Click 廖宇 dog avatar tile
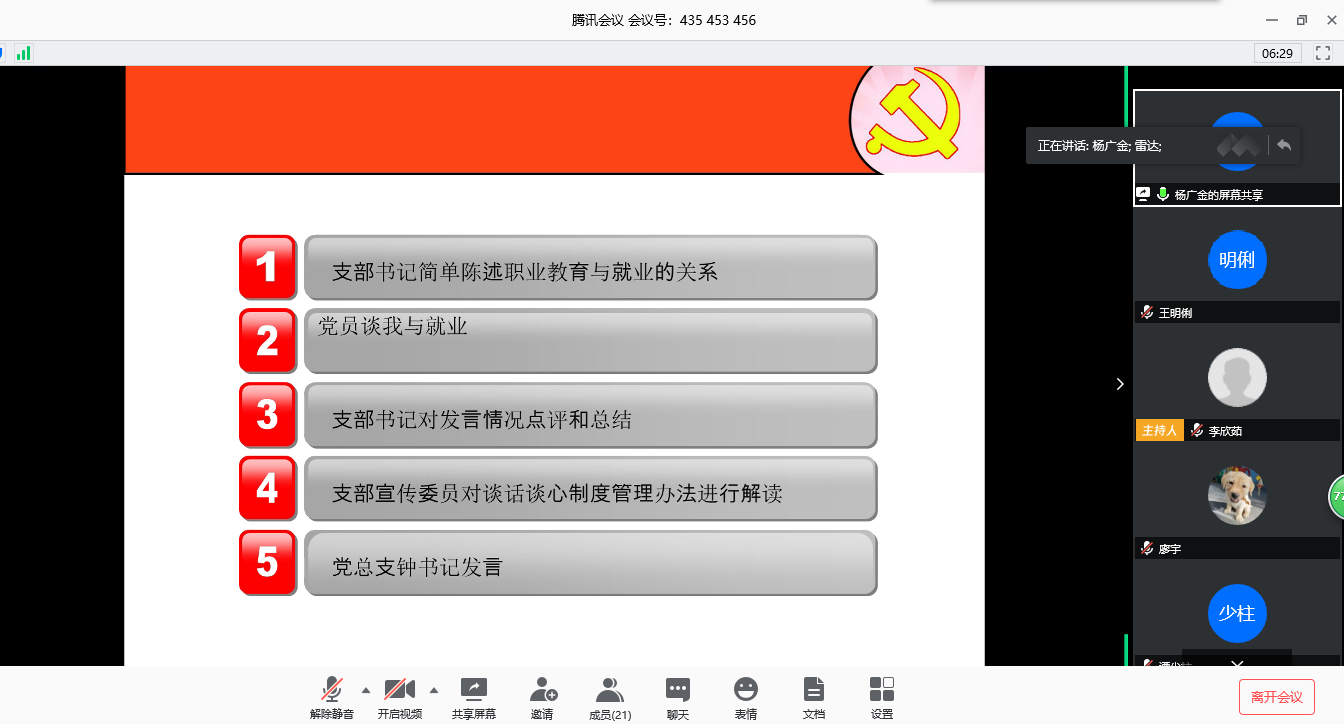The width and height of the screenshot is (1344, 724). [x=1237, y=495]
